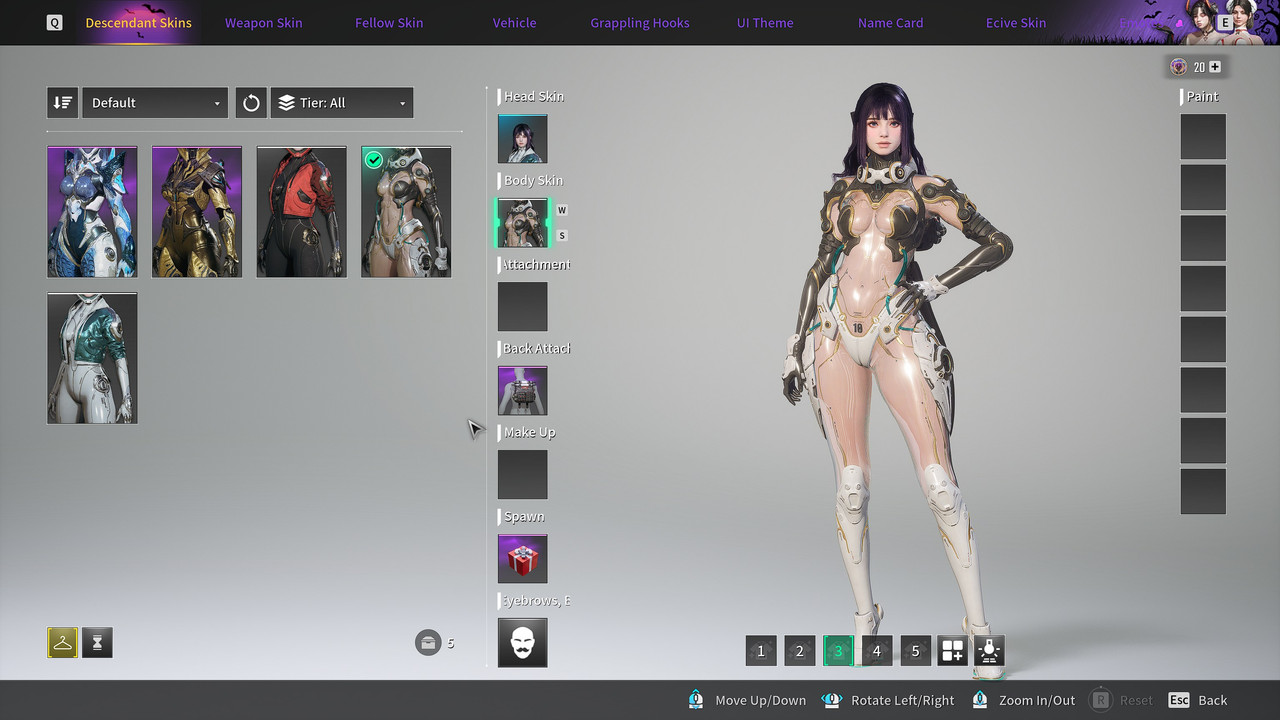The height and width of the screenshot is (720, 1280).
Task: Expand the Tier: All filter dropdown
Action: tap(342, 103)
